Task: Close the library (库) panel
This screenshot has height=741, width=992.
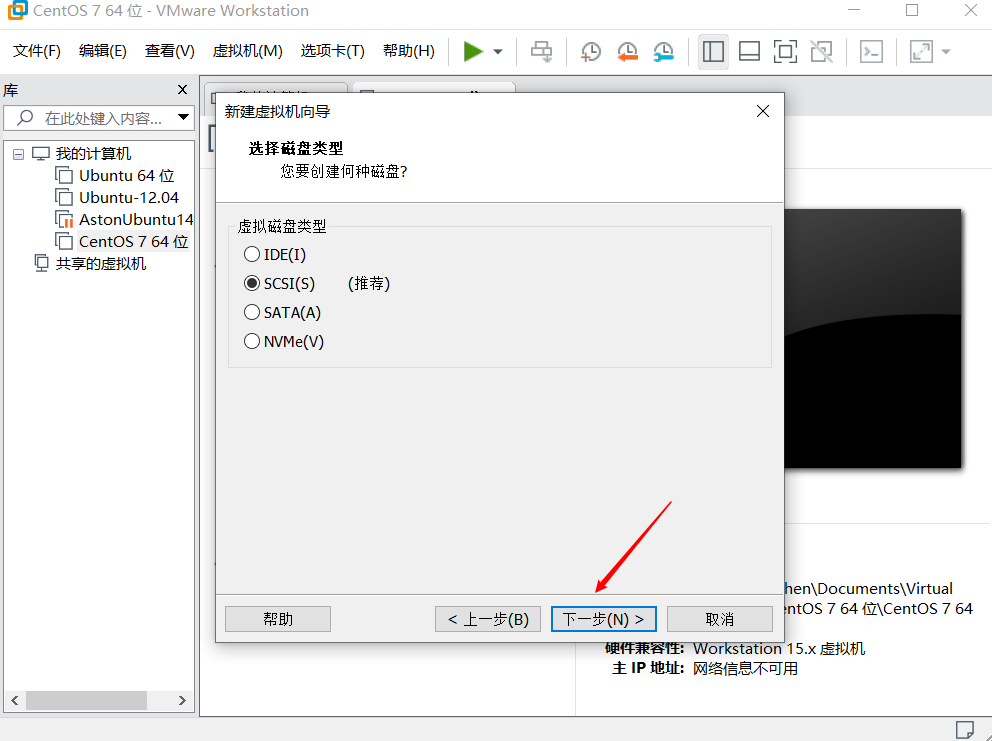Action: pyautogui.click(x=182, y=90)
